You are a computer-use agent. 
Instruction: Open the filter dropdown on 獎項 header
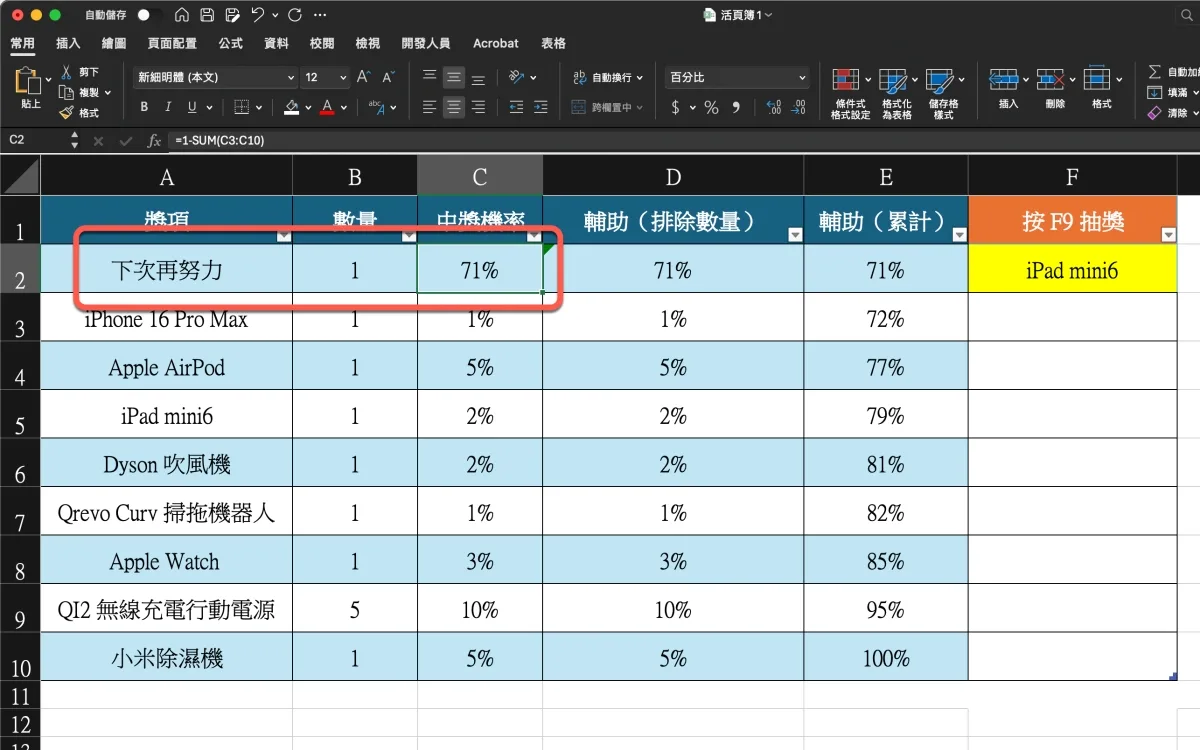(283, 235)
